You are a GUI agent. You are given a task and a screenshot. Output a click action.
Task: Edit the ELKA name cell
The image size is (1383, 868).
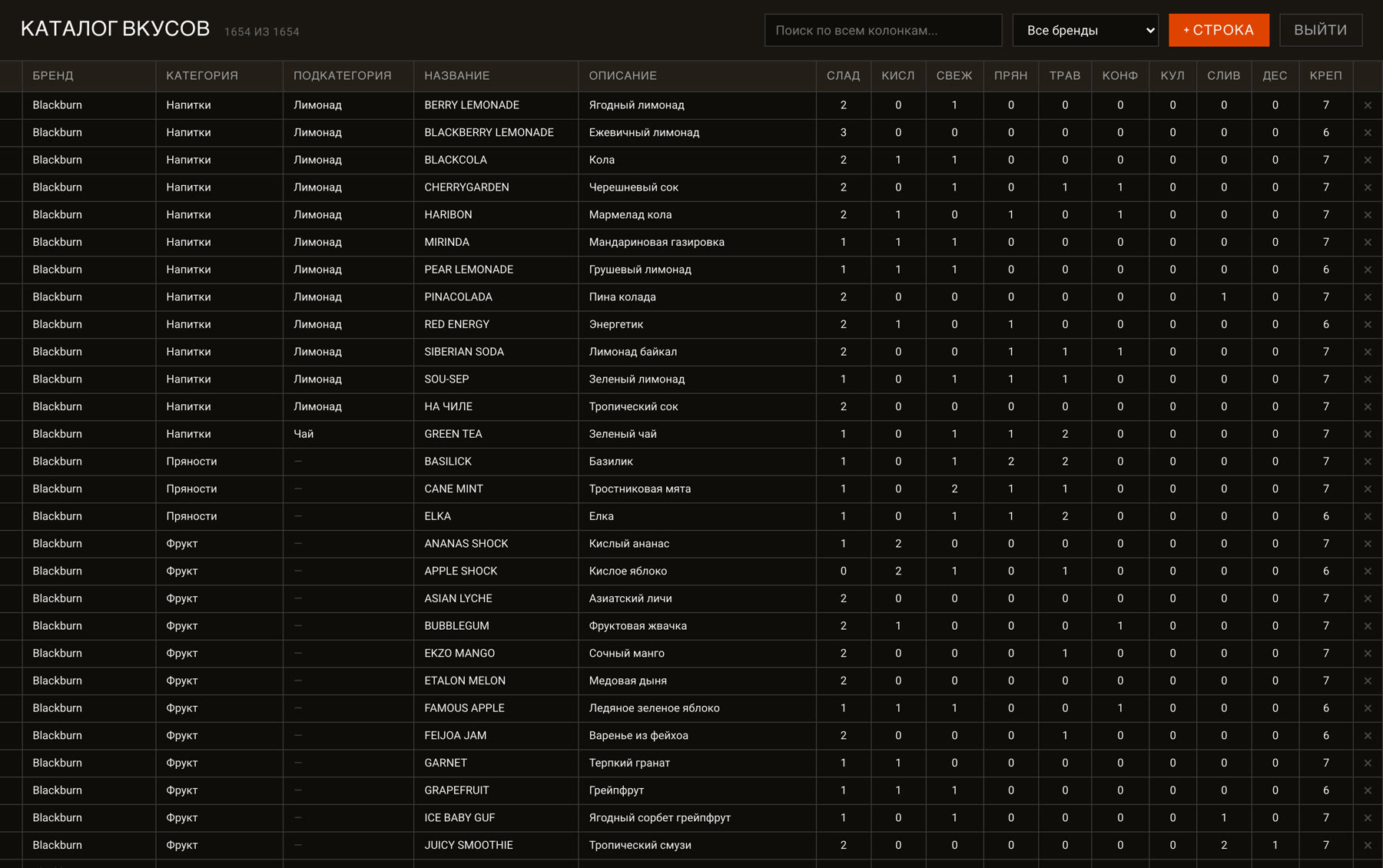click(496, 516)
